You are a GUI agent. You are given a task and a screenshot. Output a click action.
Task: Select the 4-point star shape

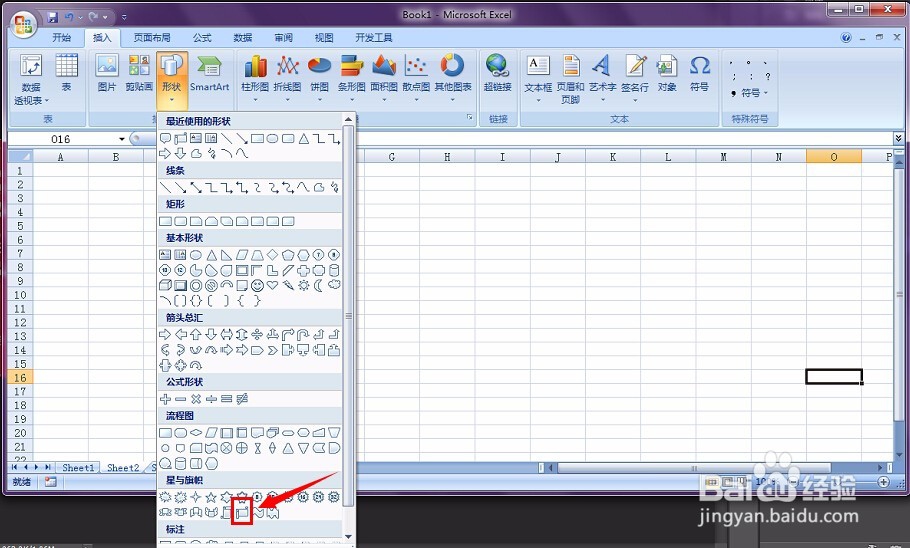coord(196,497)
